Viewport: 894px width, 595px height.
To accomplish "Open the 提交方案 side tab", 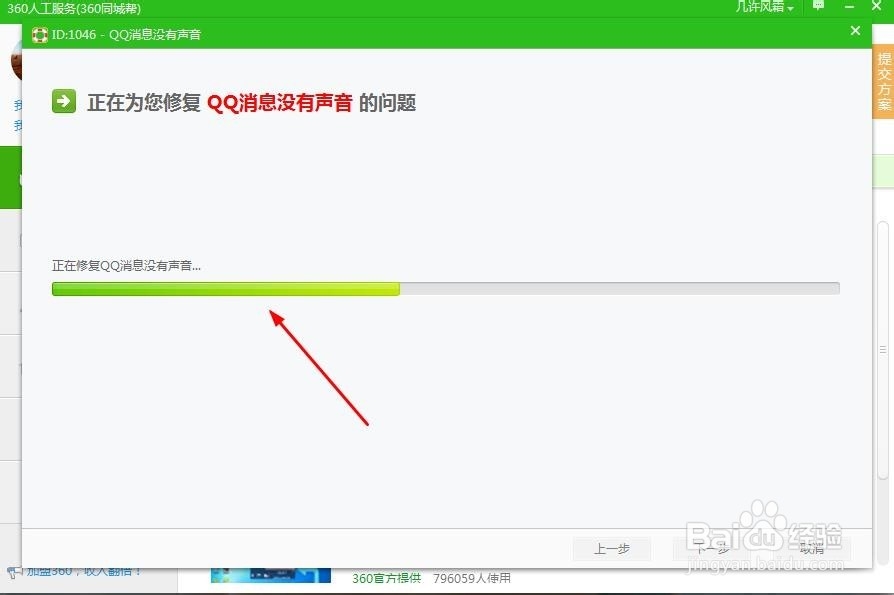I will [x=883, y=82].
